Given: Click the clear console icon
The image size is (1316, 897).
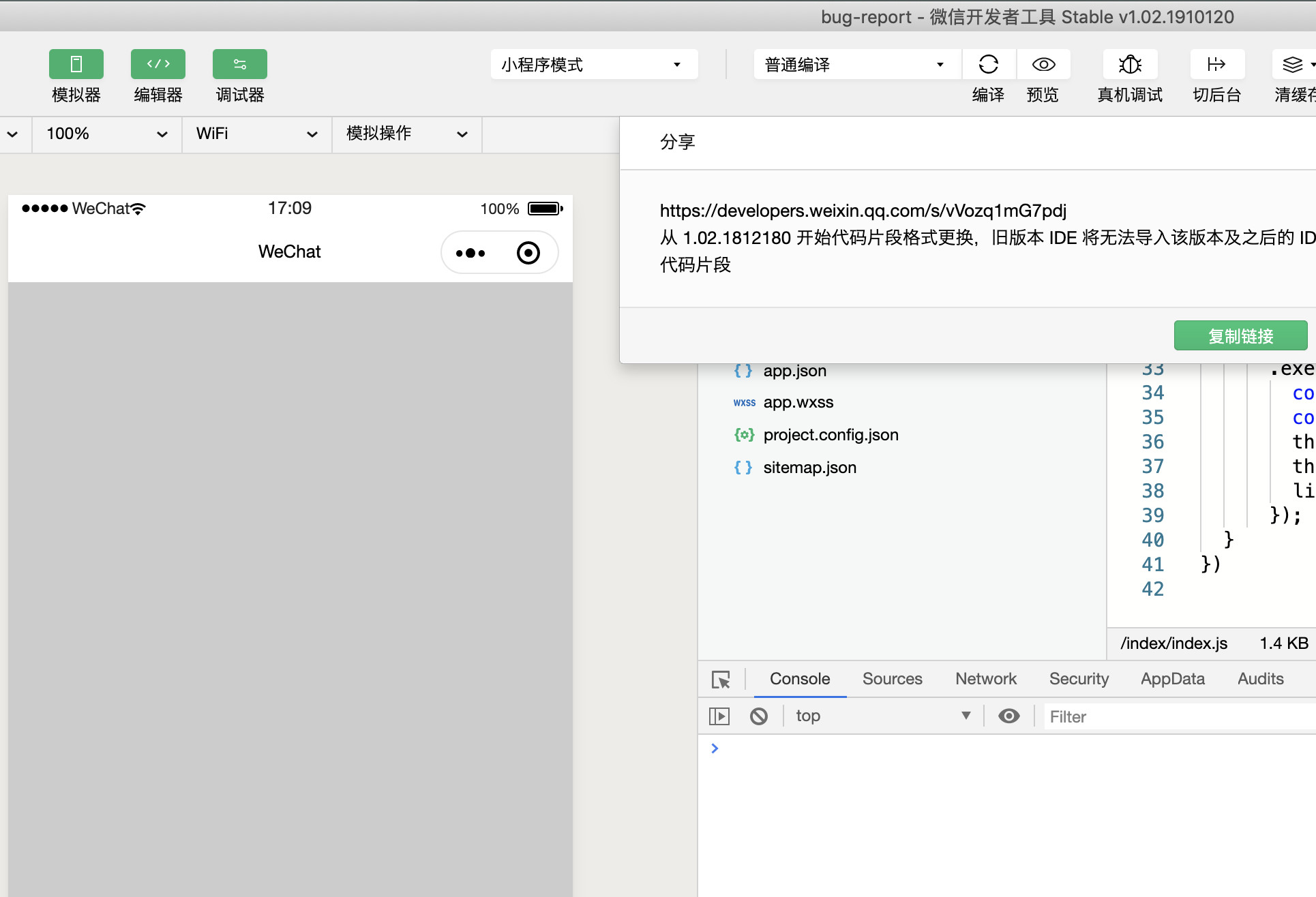Looking at the screenshot, I should pos(759,716).
